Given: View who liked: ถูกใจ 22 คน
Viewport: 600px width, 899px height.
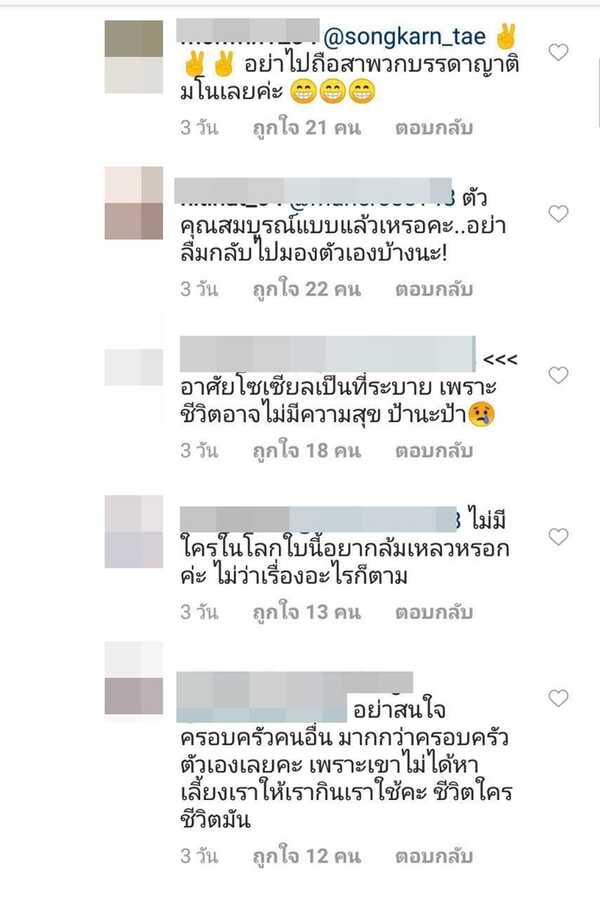Looking at the screenshot, I should coord(307,289).
